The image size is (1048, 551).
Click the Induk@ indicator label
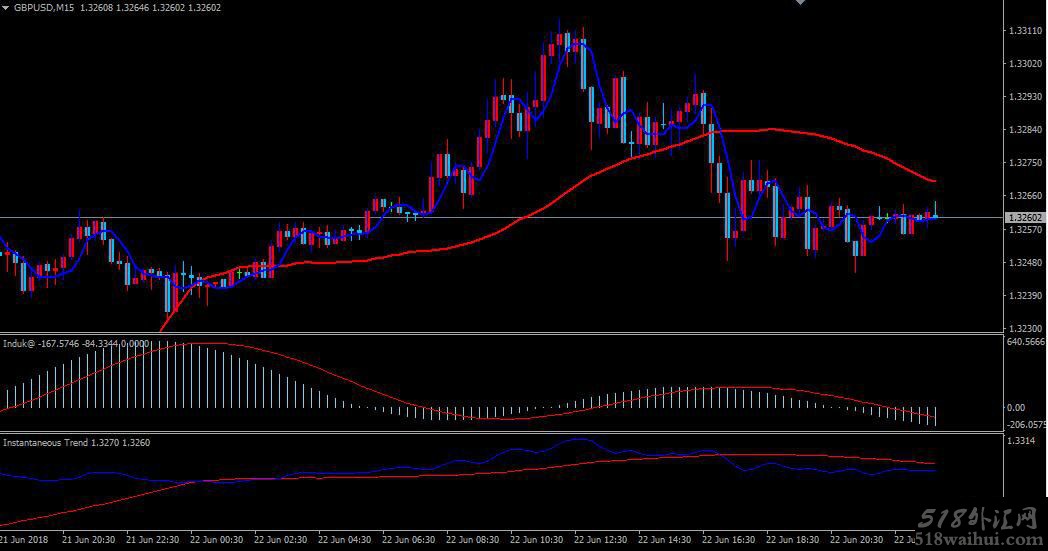point(19,344)
